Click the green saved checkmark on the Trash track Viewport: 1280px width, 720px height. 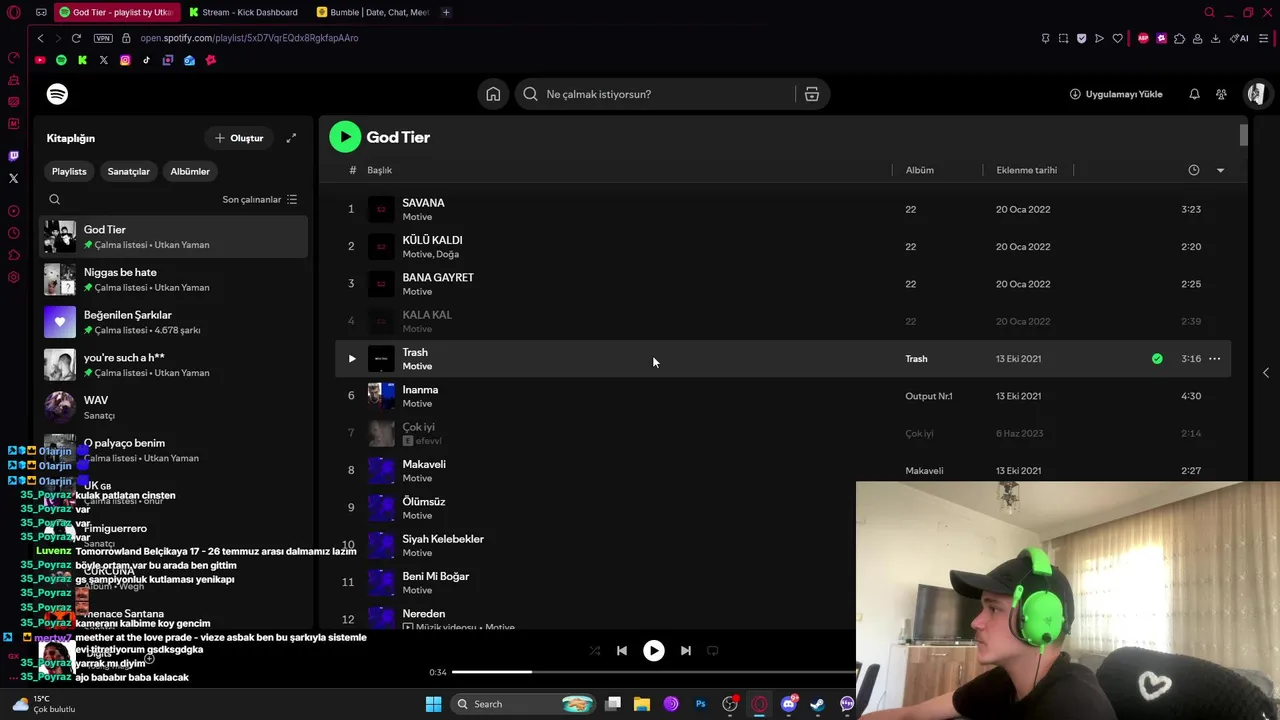[x=1157, y=359]
